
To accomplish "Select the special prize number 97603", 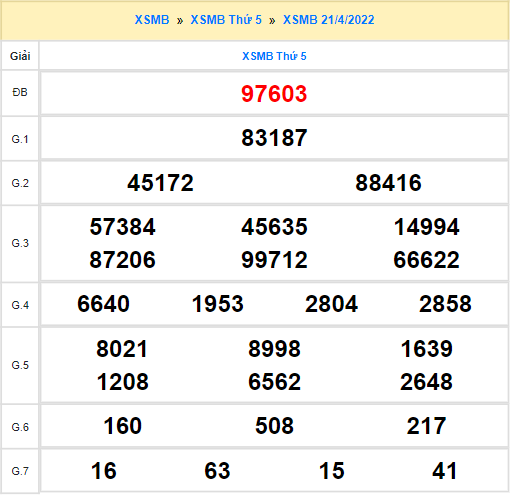I will coord(274,94).
